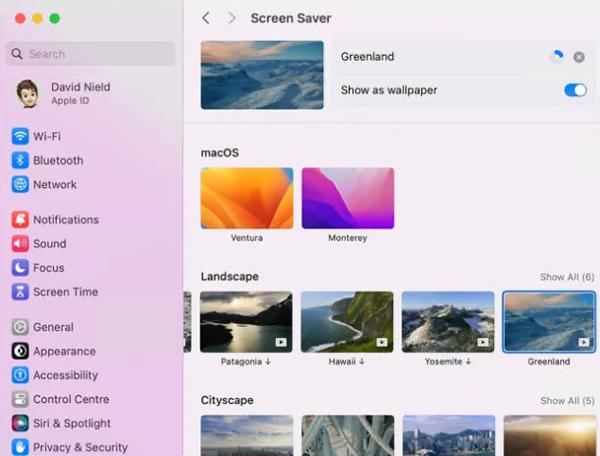Cancel the Greenland download with X button
The width and height of the screenshot is (600, 456).
[579, 57]
